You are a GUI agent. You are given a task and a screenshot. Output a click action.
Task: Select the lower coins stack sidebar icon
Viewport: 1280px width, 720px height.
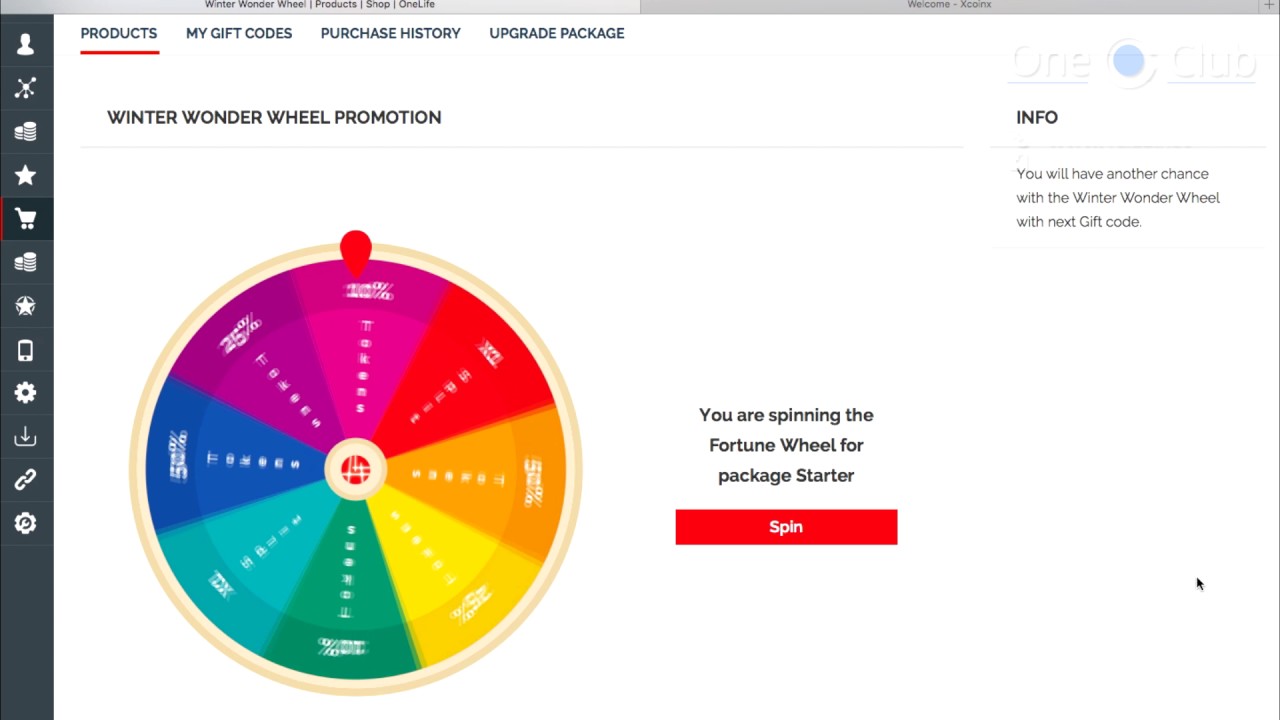(x=26, y=262)
